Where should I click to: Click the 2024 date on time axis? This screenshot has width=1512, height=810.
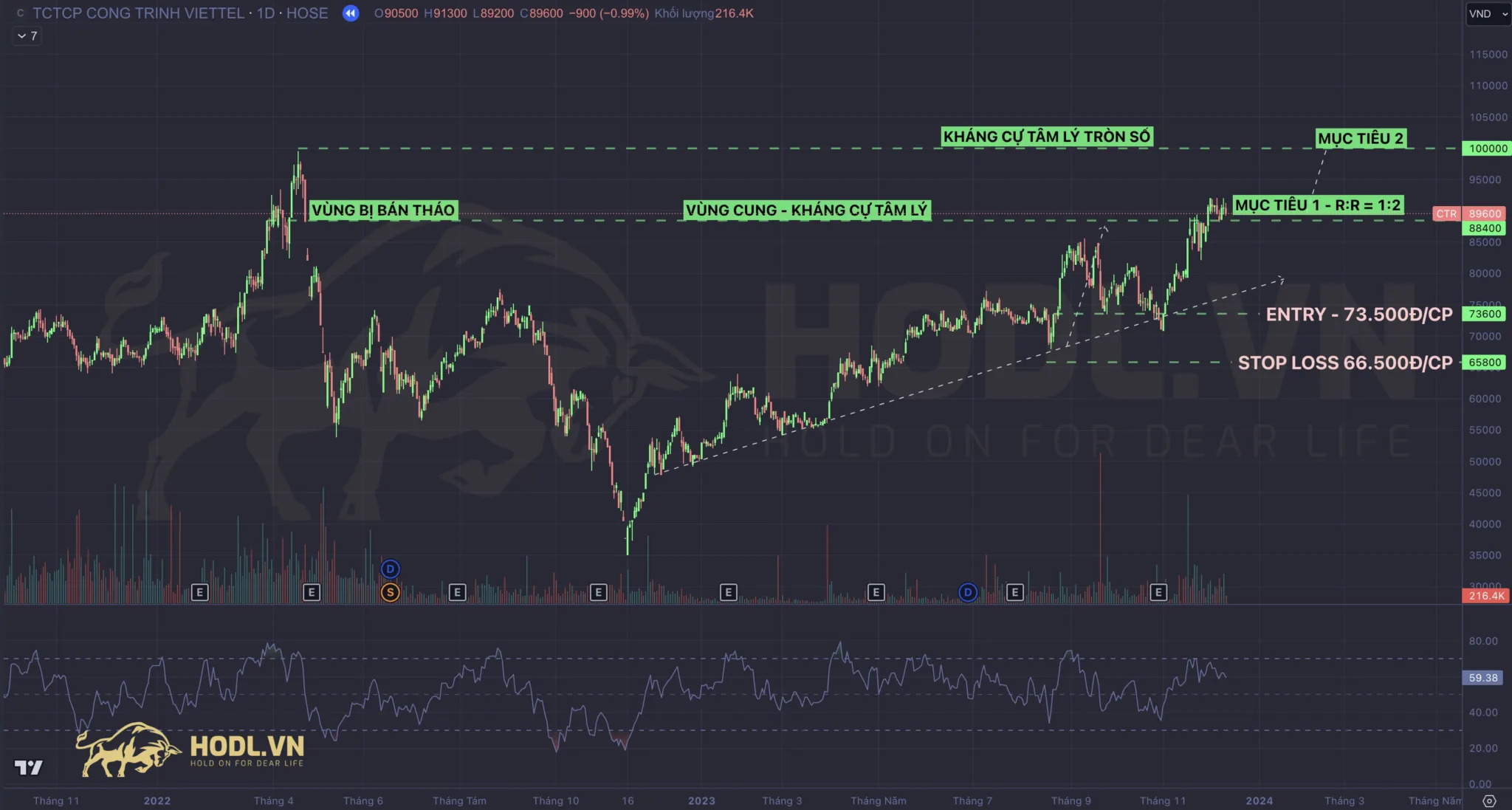coord(1259,801)
